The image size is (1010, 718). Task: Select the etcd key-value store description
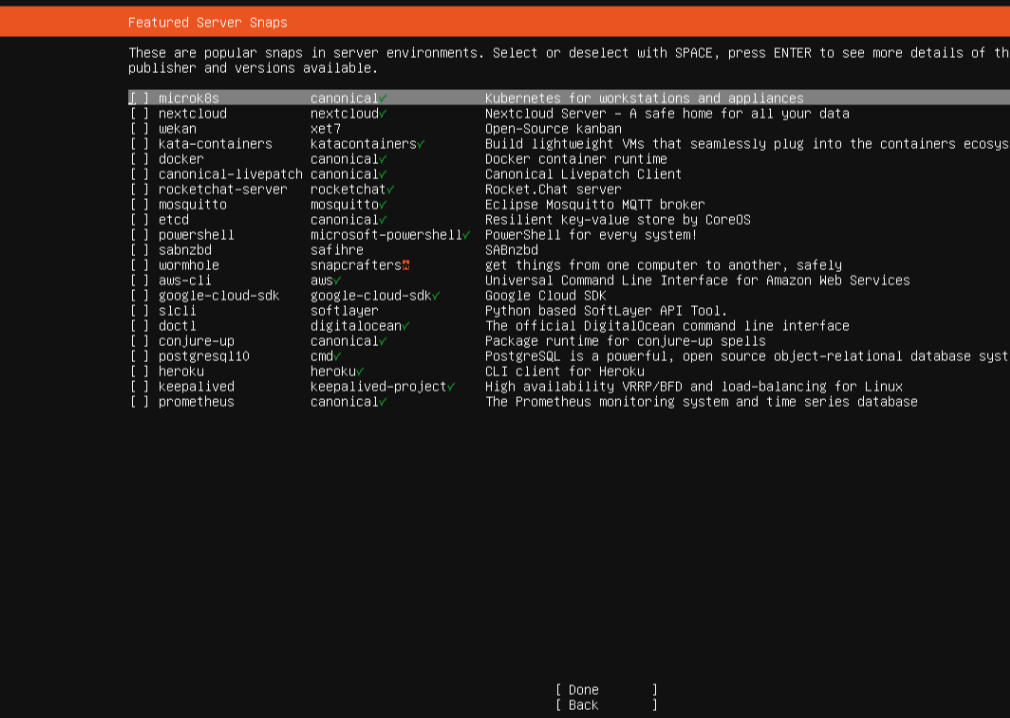(617, 220)
